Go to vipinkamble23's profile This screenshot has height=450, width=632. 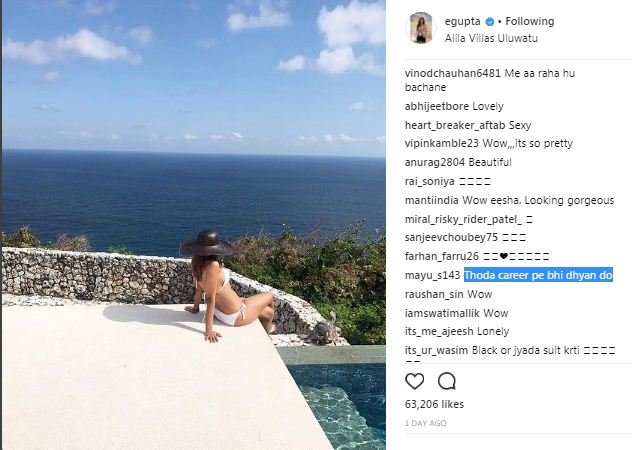click(441, 144)
